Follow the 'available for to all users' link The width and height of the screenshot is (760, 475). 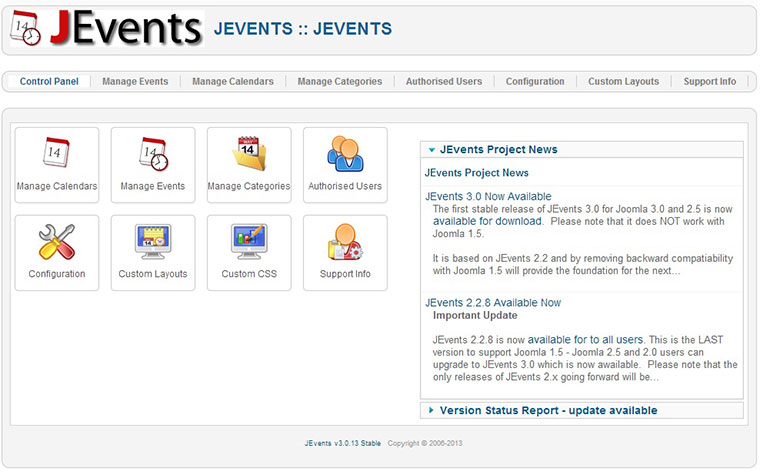(x=585, y=340)
